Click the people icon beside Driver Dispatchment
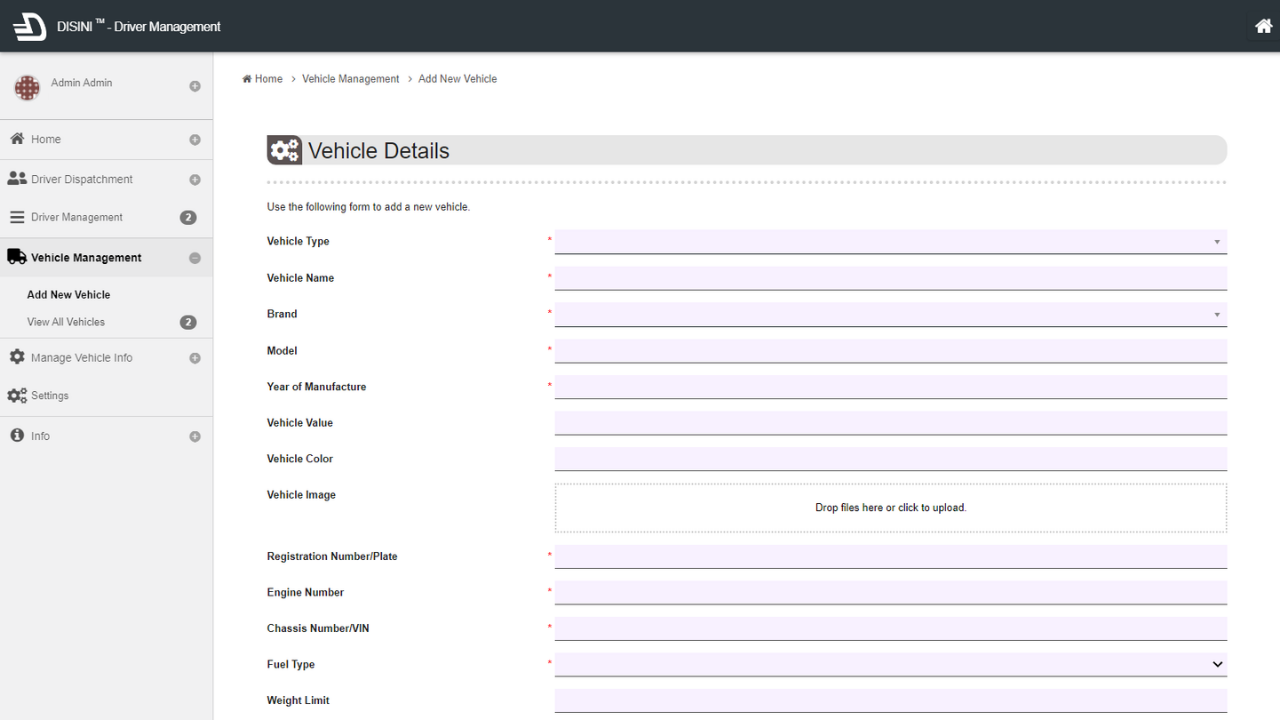 [17, 179]
